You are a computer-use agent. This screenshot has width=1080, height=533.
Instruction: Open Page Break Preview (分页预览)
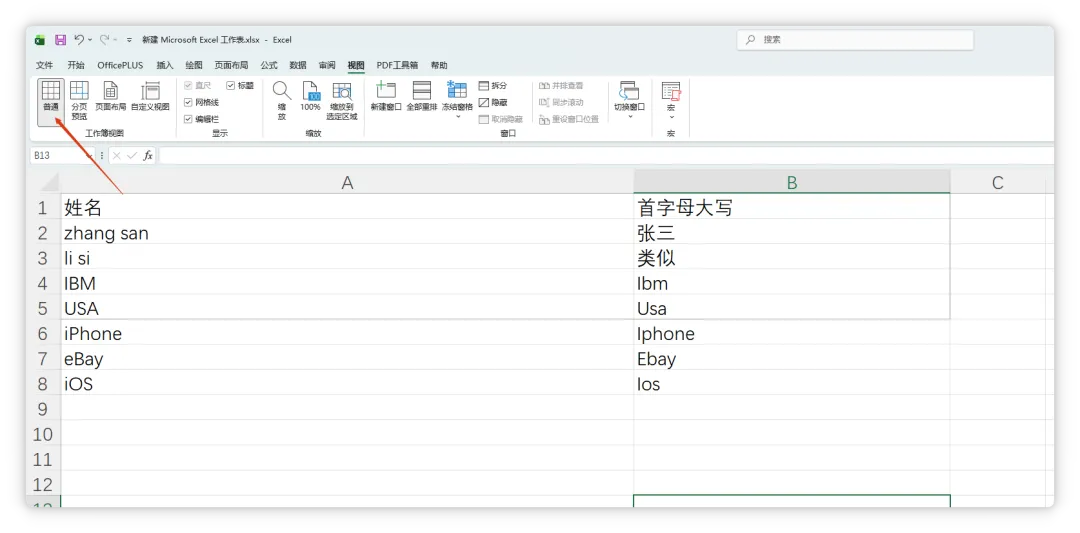tap(79, 101)
